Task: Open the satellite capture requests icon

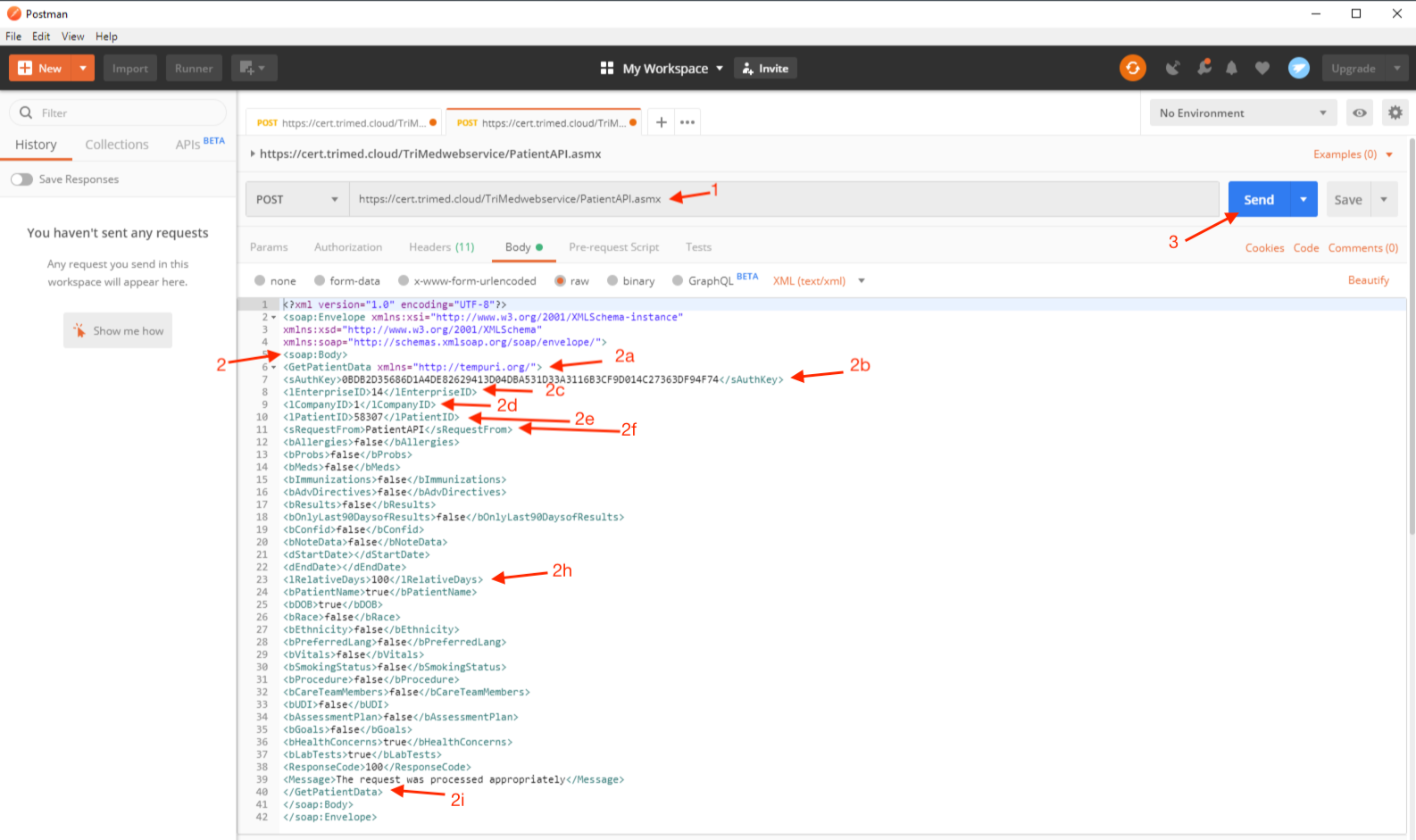Action: tap(1172, 68)
